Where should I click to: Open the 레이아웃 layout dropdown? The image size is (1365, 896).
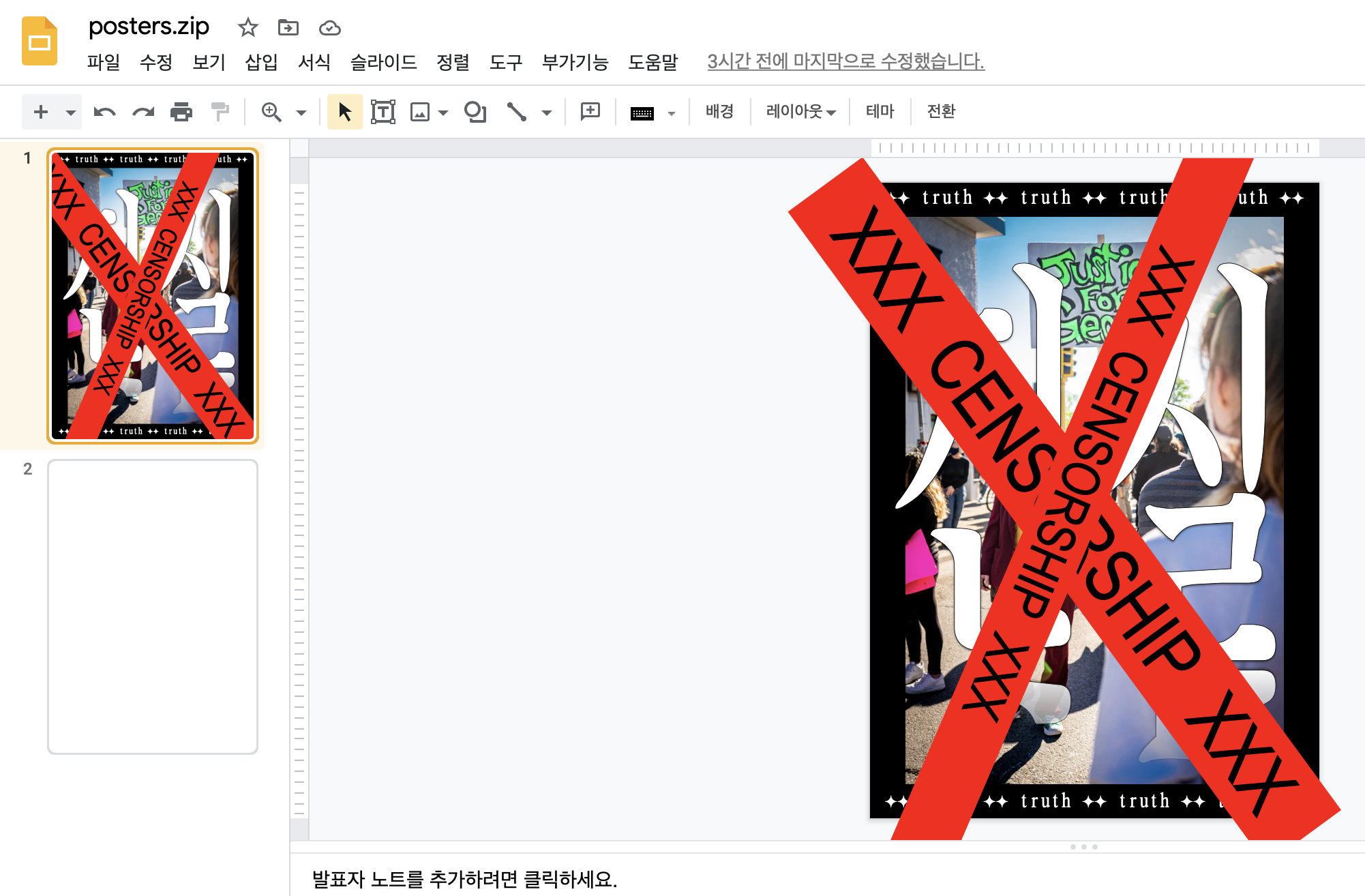(x=800, y=111)
